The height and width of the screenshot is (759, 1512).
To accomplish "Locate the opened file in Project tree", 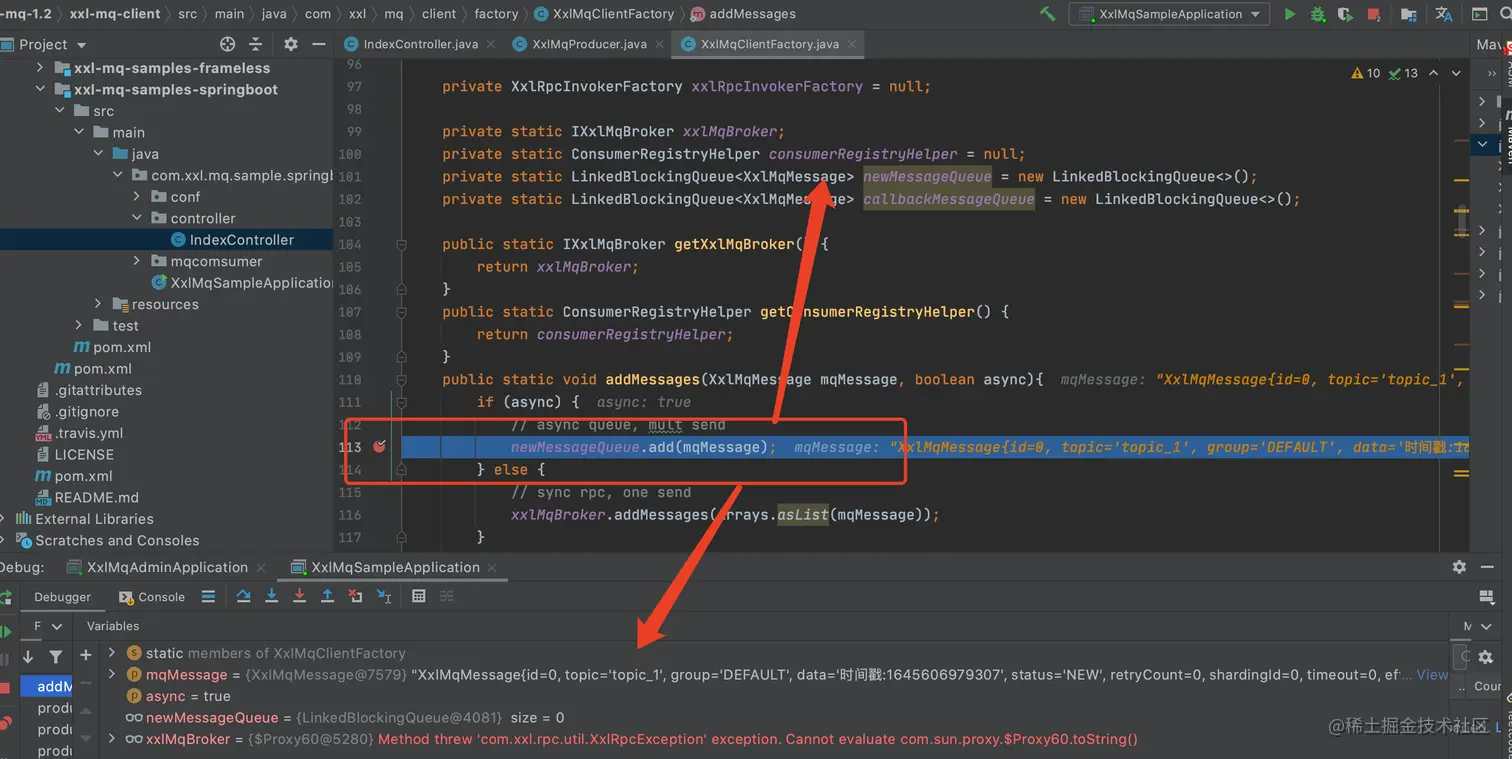I will tap(227, 44).
